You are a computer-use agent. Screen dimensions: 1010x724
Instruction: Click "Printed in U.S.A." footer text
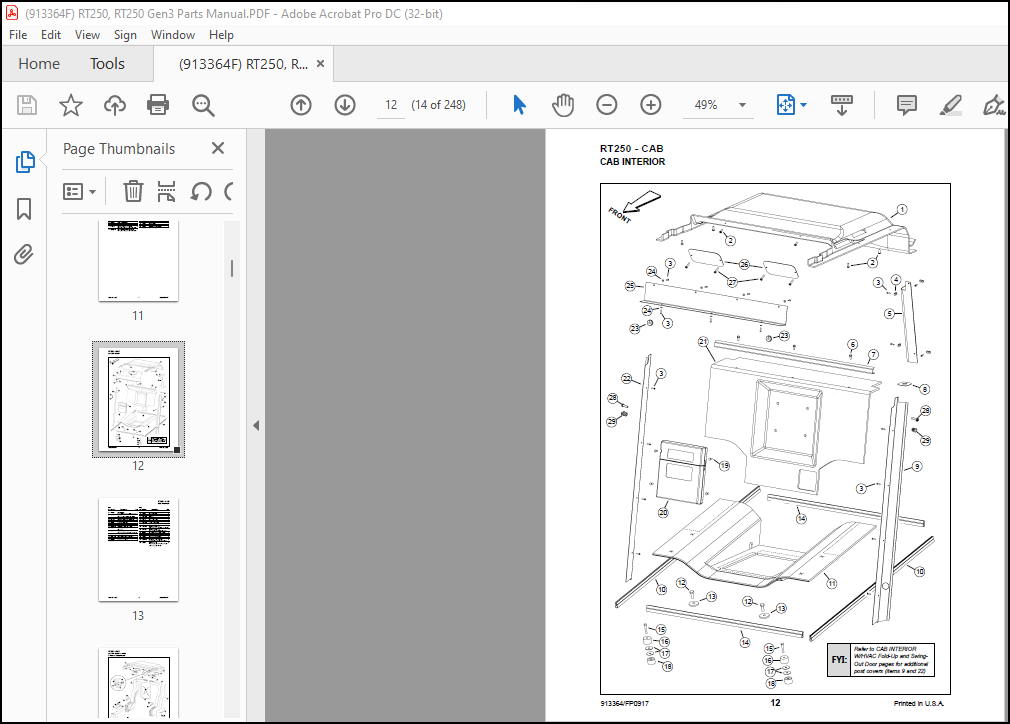919,703
